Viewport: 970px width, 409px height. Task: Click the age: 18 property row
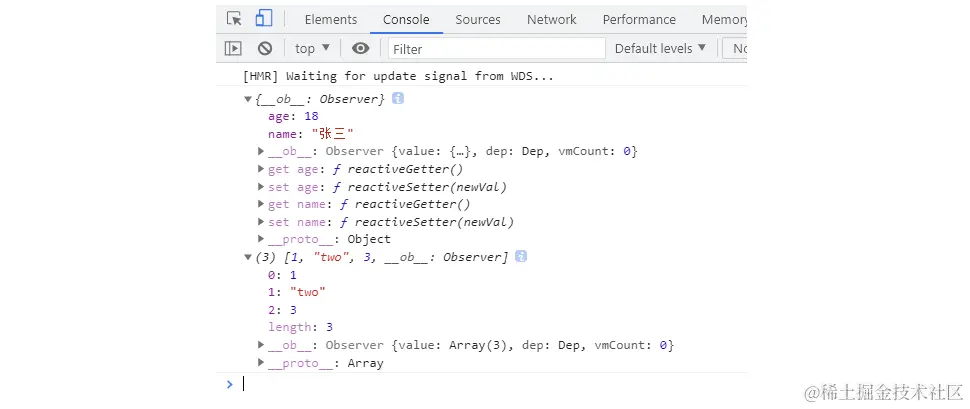click(293, 116)
